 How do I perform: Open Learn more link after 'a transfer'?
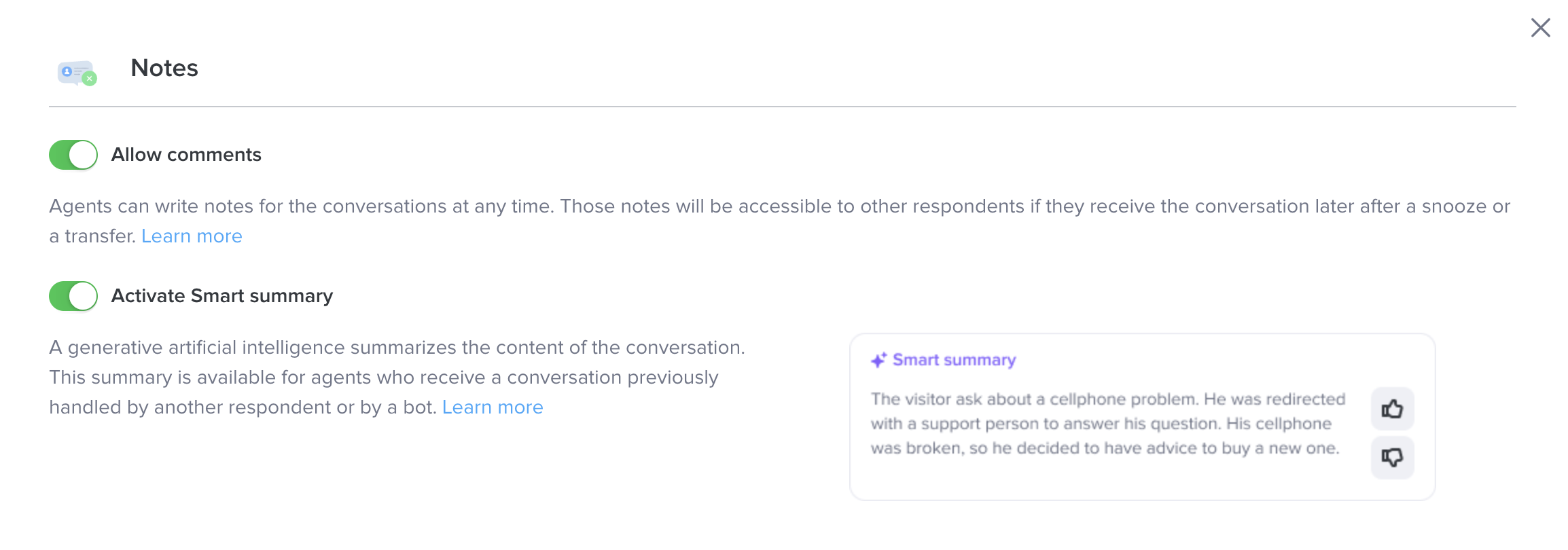pos(192,236)
